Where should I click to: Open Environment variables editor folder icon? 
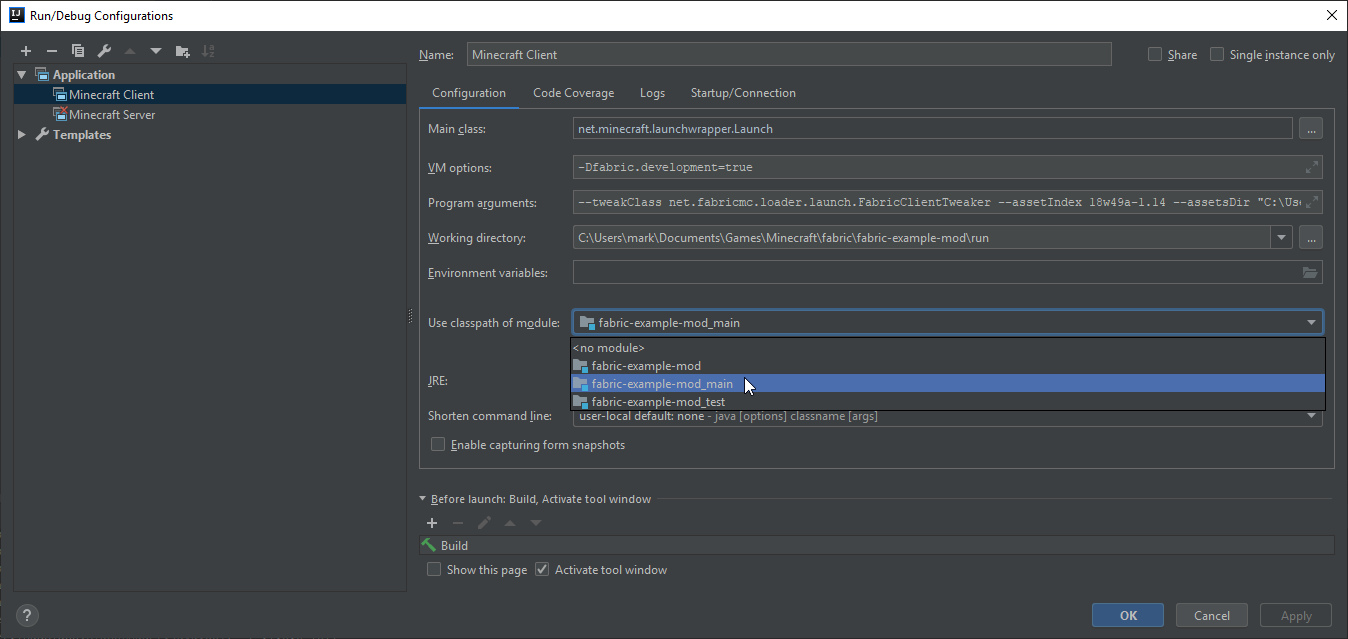pos(1310,272)
